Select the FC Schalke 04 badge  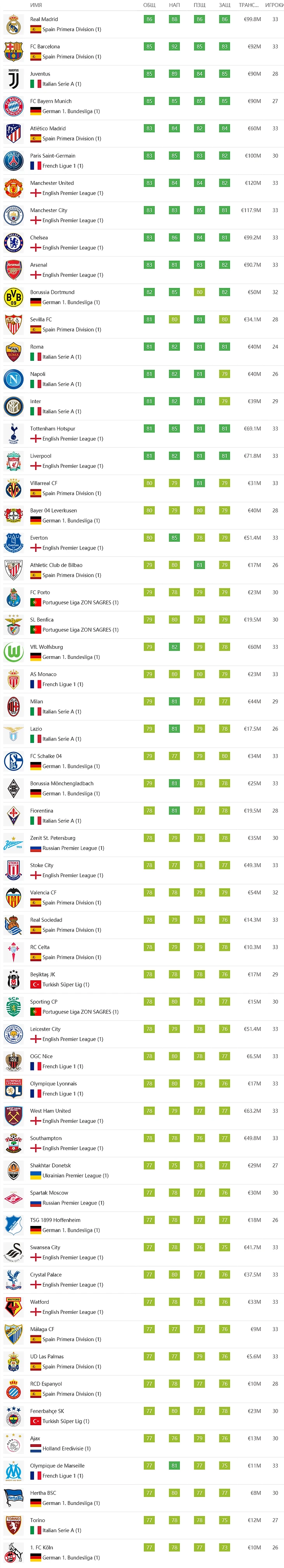point(13,761)
